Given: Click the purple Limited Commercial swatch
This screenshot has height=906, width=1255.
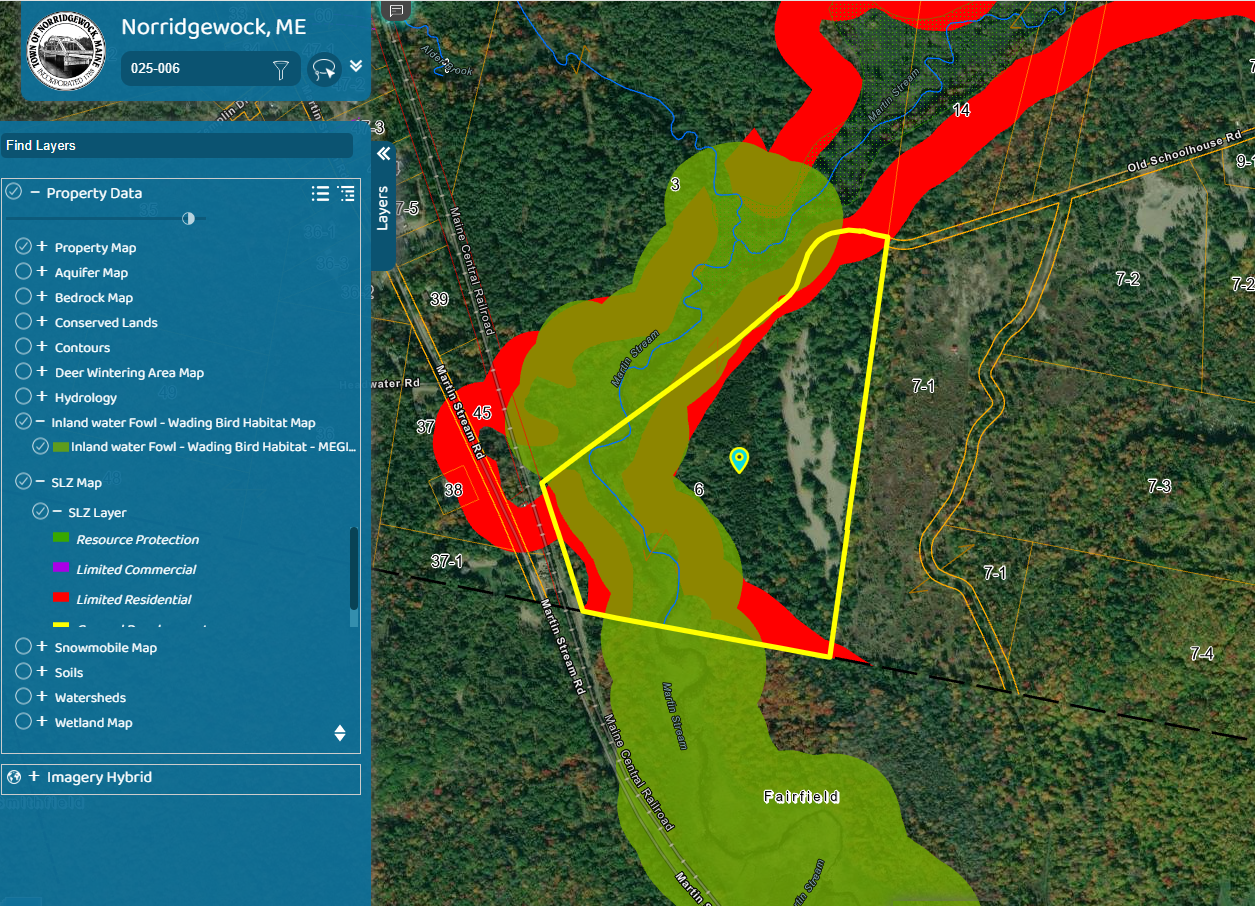Looking at the screenshot, I should tap(61, 568).
